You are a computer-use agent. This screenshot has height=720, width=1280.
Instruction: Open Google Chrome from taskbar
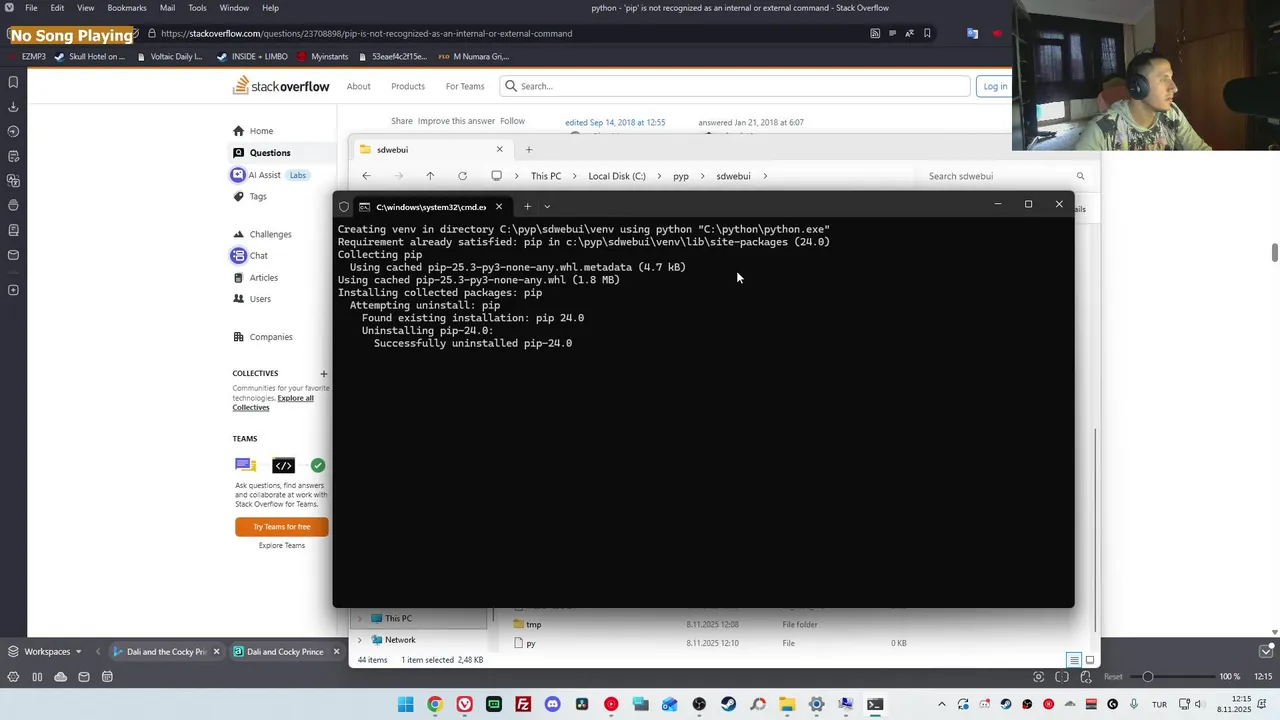pyautogui.click(x=435, y=704)
